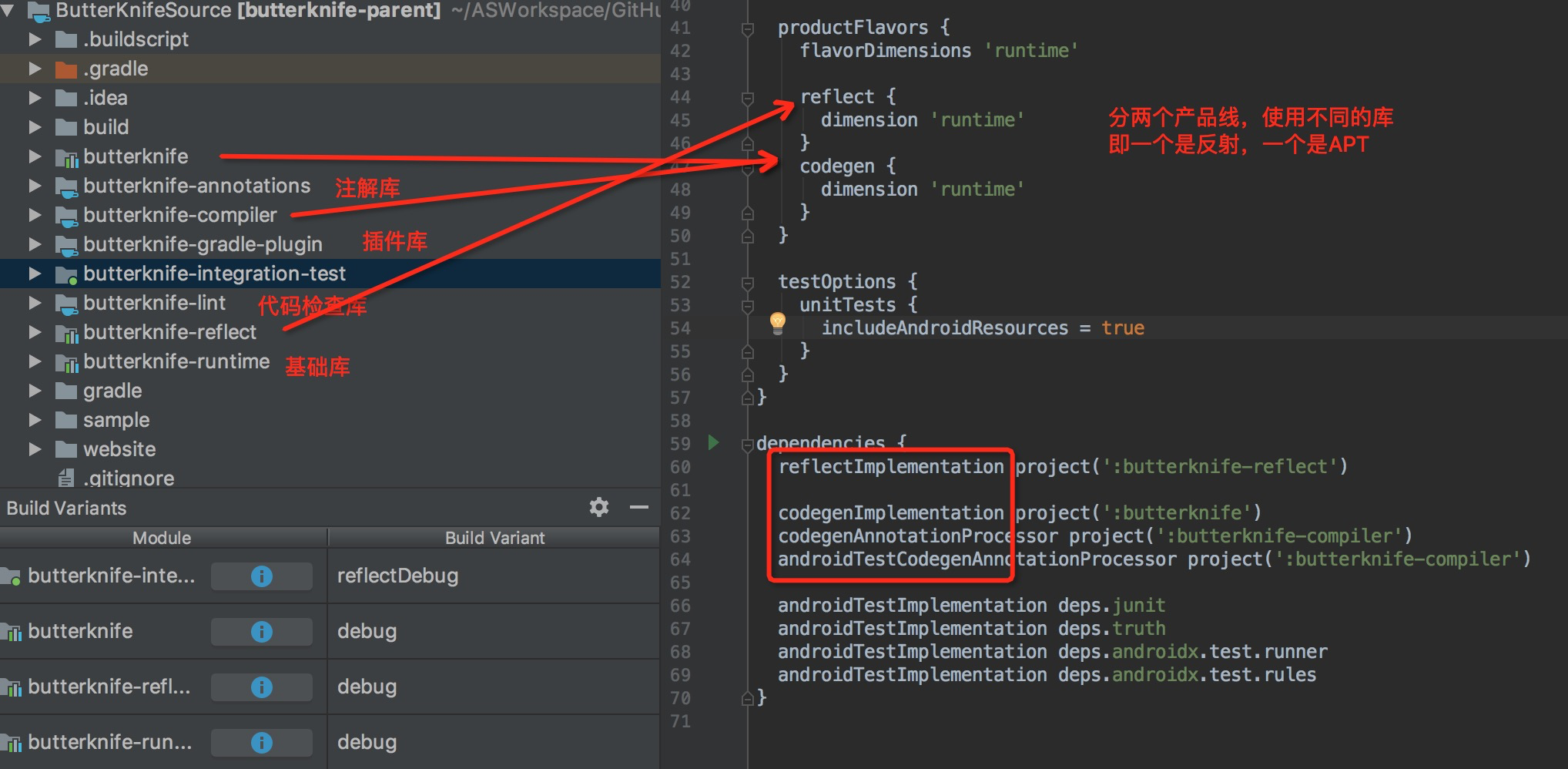Click the butterknife-compiler module icon

click(67, 216)
